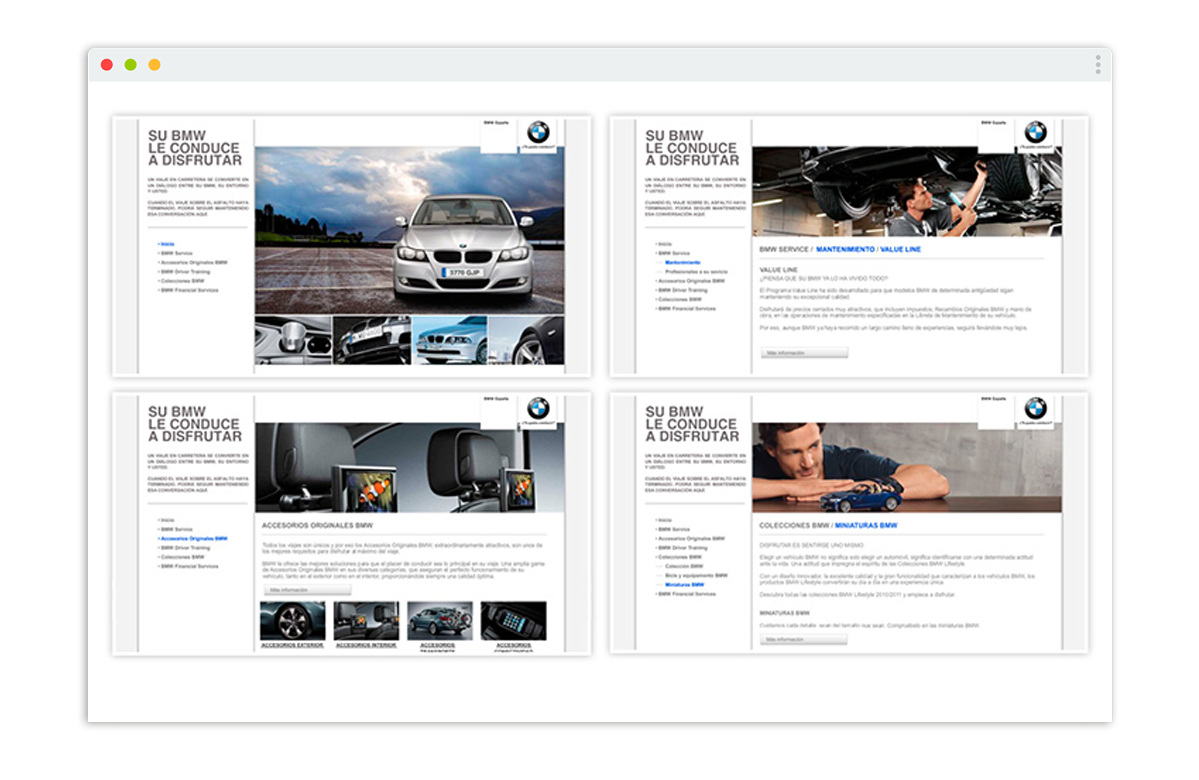Click the Más información button on the Value Line page
Viewport: 1199px width, 780px height.
pos(804,353)
